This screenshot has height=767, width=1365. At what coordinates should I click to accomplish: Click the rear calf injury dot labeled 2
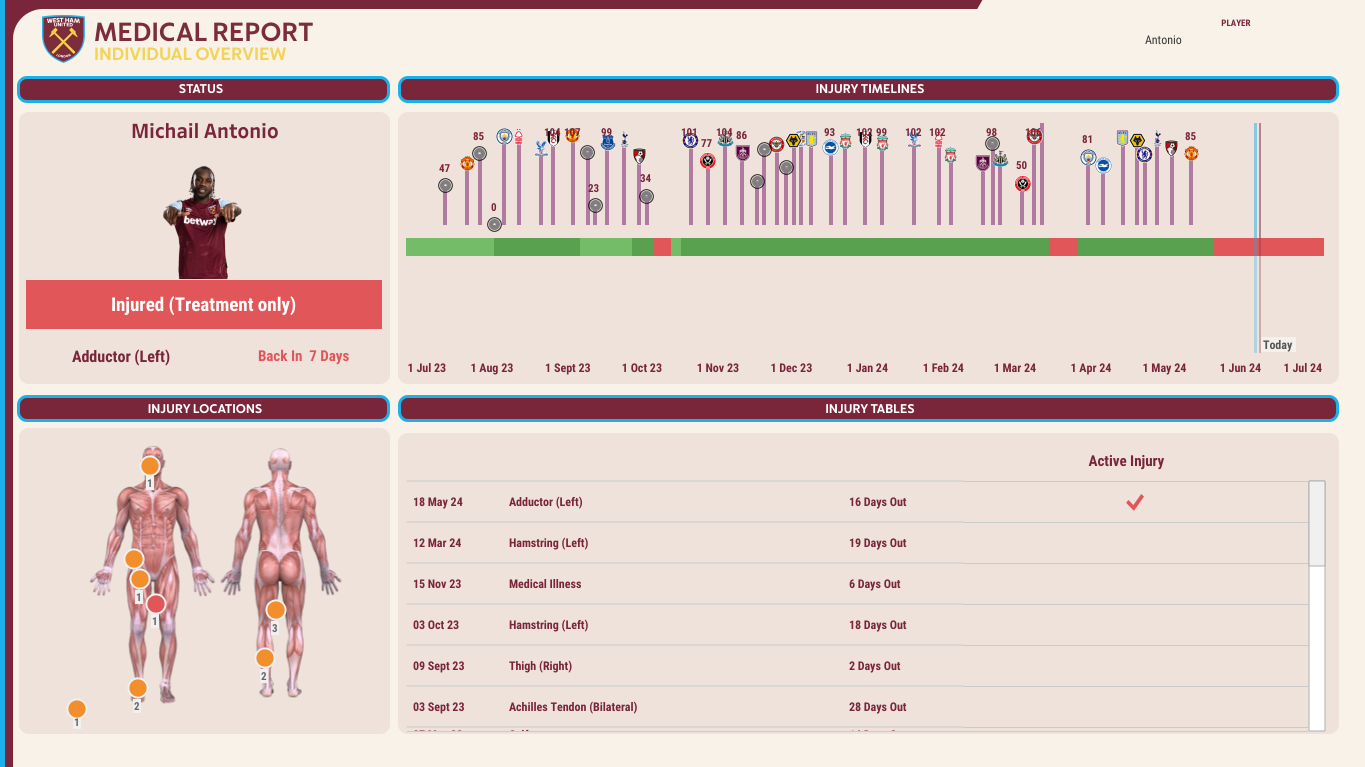[265, 658]
